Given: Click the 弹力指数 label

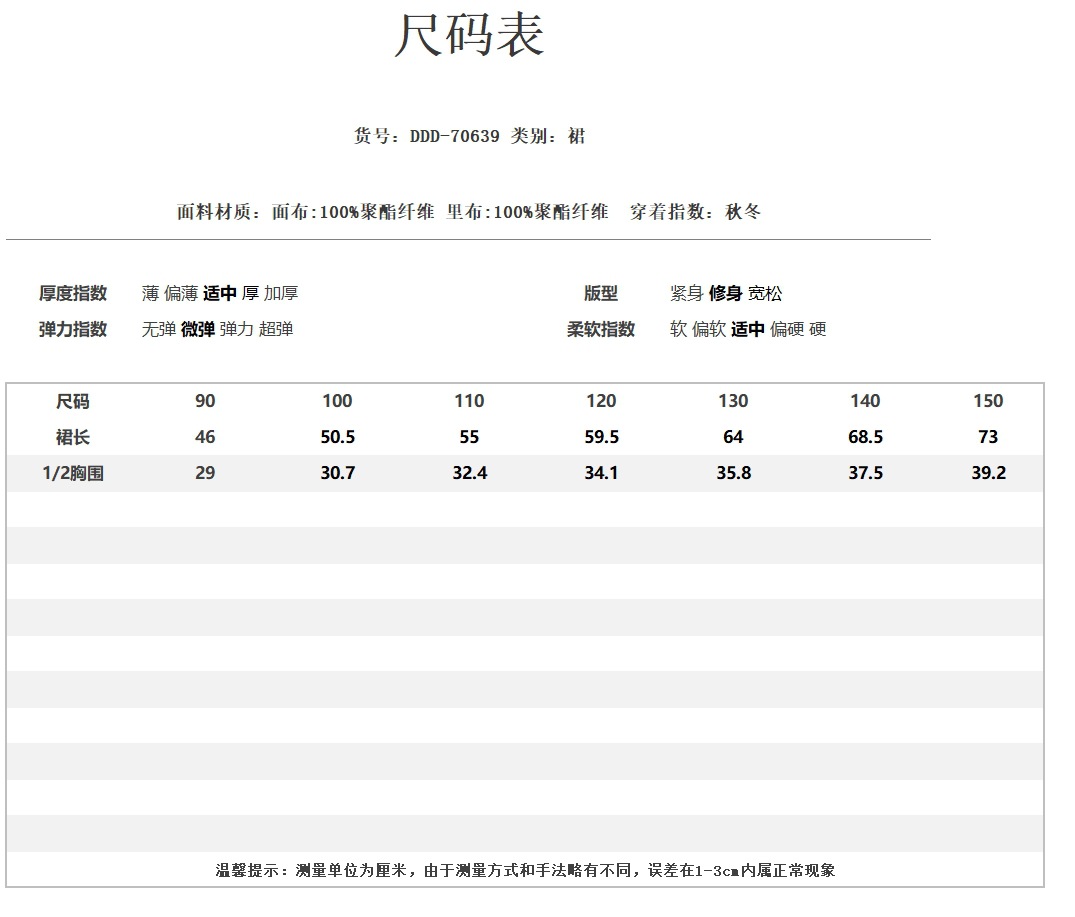Looking at the screenshot, I should tap(73, 329).
